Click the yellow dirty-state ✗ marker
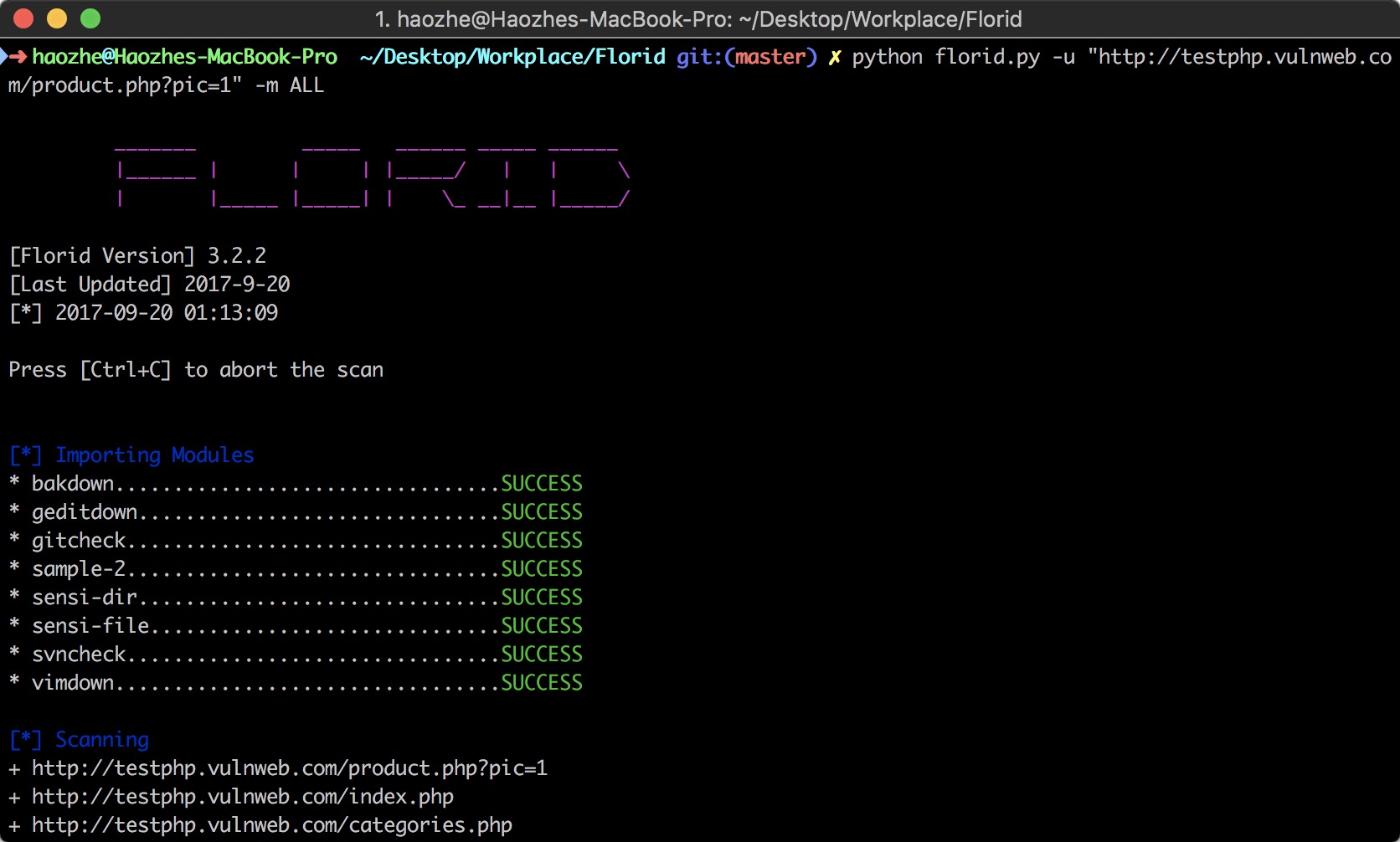Image resolution: width=1400 pixels, height=842 pixels. [x=835, y=58]
